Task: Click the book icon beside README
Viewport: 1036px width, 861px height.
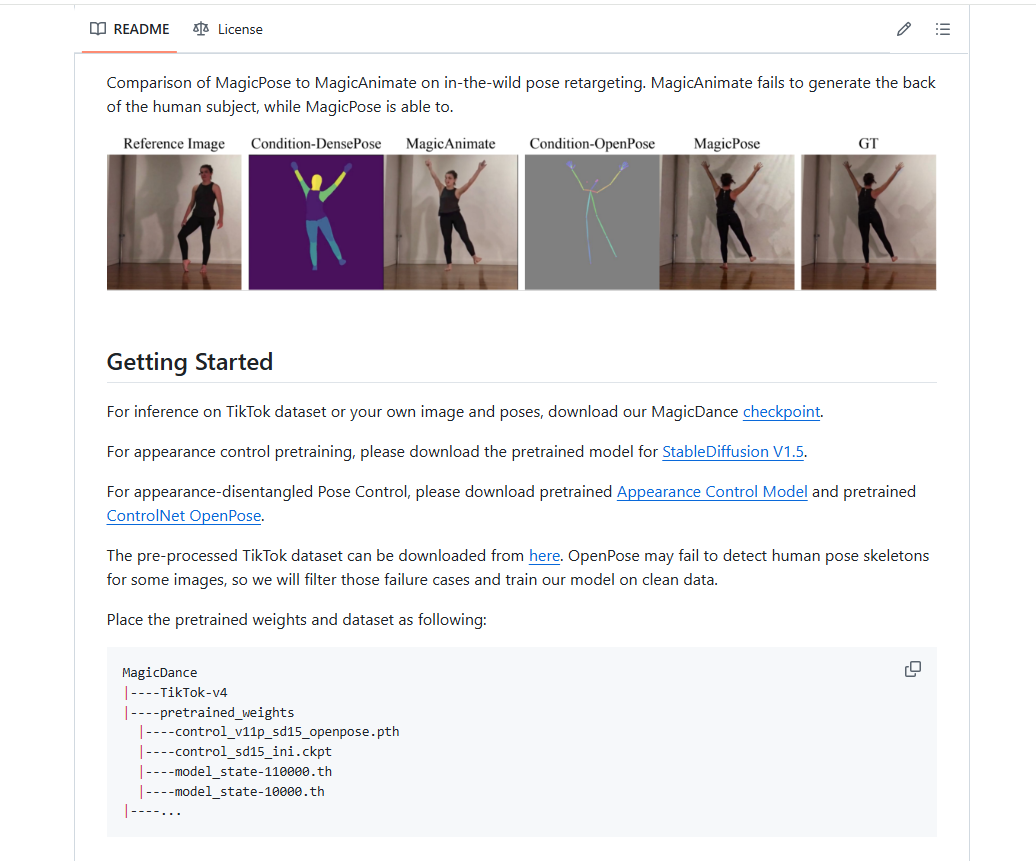Action: (98, 29)
